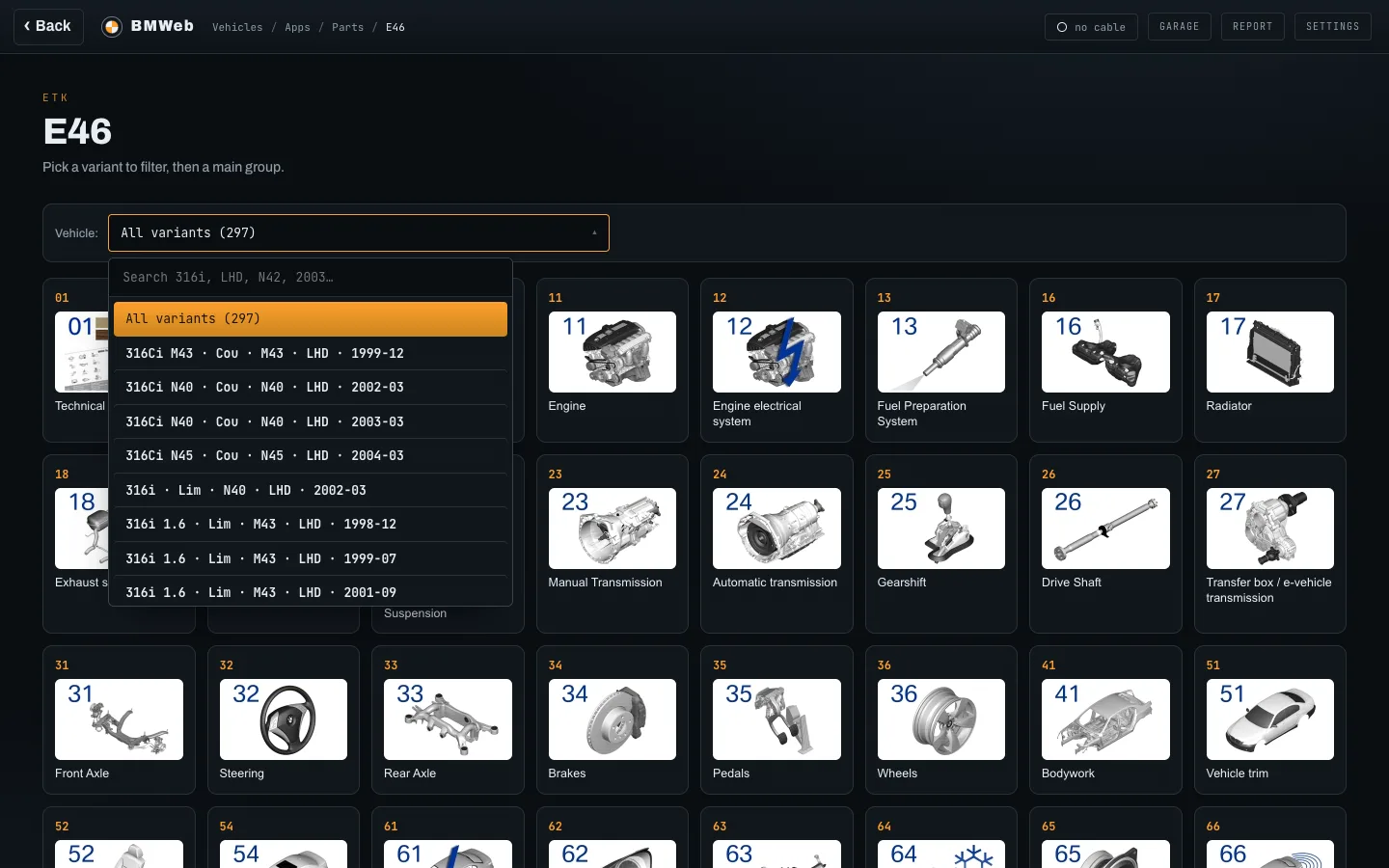Select 316i 1.6 Lim M43 2001-09
1389x868 pixels.
[311, 591]
